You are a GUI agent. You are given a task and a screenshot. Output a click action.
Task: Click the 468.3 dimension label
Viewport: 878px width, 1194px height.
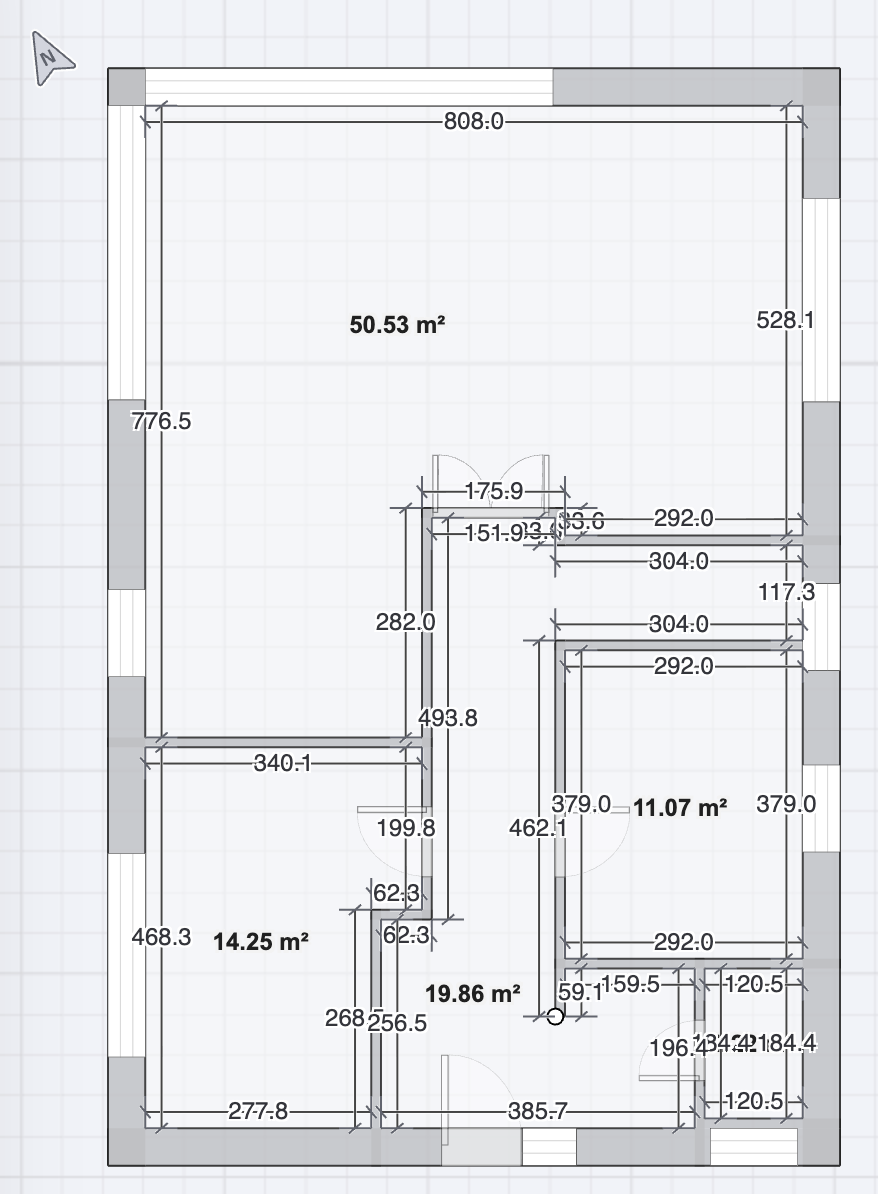[x=161, y=937]
